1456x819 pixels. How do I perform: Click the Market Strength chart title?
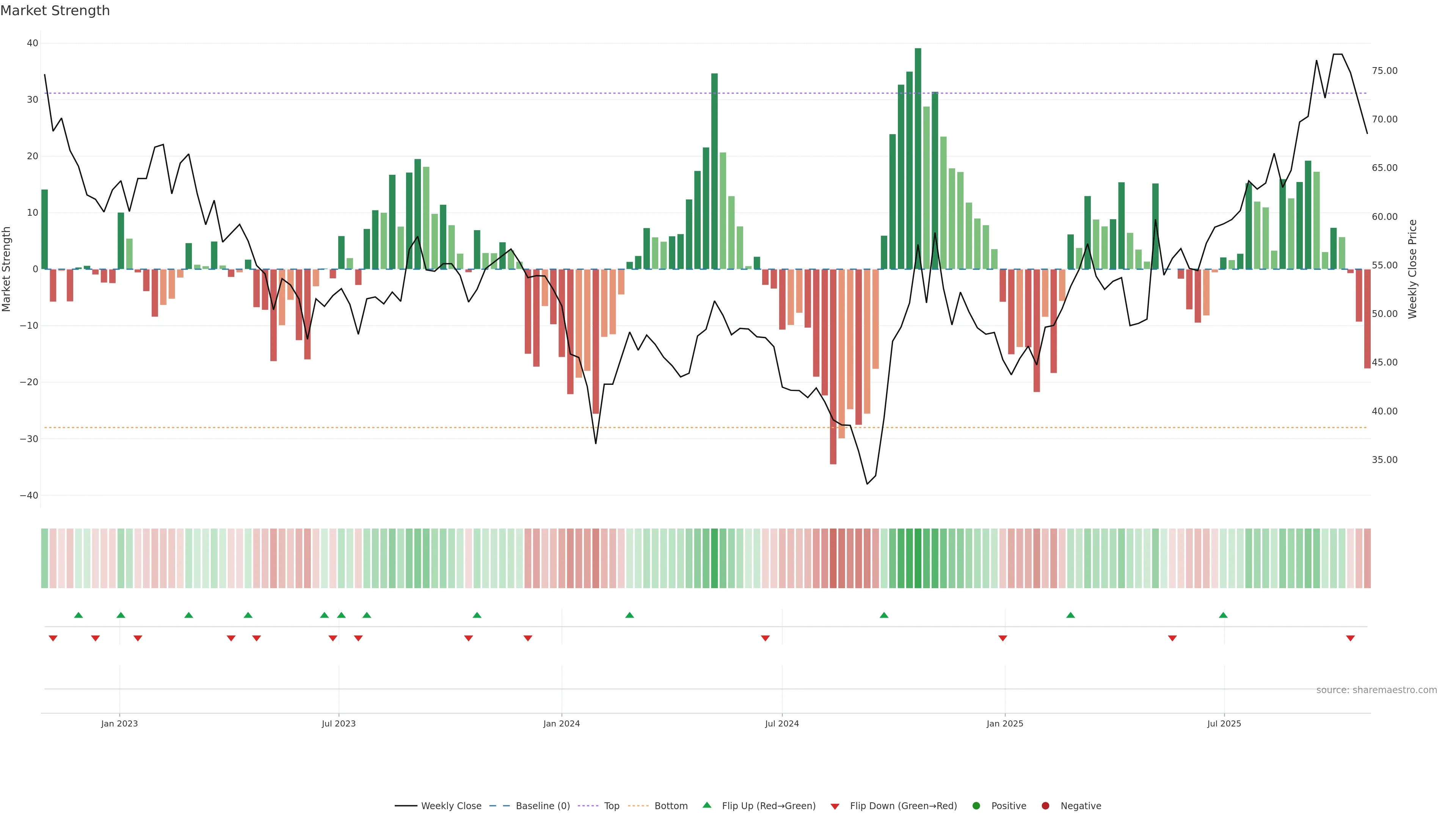(55, 11)
